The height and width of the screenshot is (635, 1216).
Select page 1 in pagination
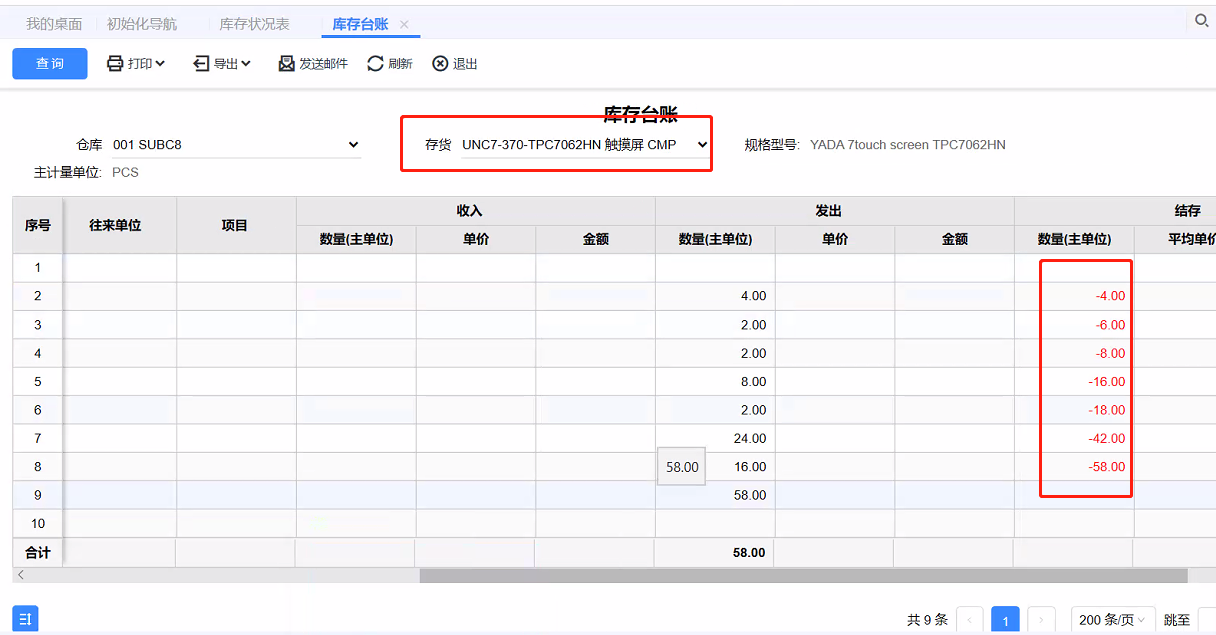click(1006, 620)
